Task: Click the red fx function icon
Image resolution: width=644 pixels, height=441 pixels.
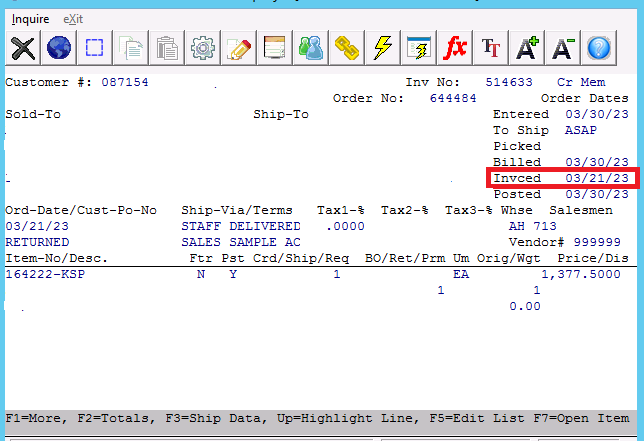Action: coord(455,48)
